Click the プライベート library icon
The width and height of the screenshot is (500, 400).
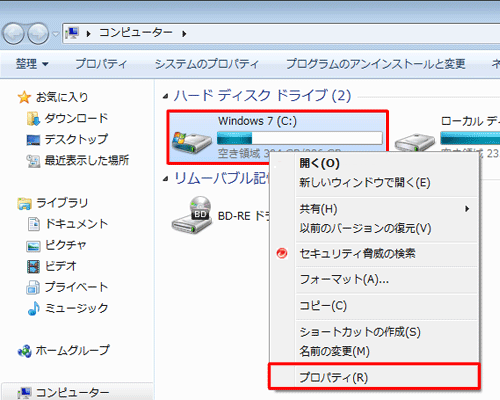[33, 287]
